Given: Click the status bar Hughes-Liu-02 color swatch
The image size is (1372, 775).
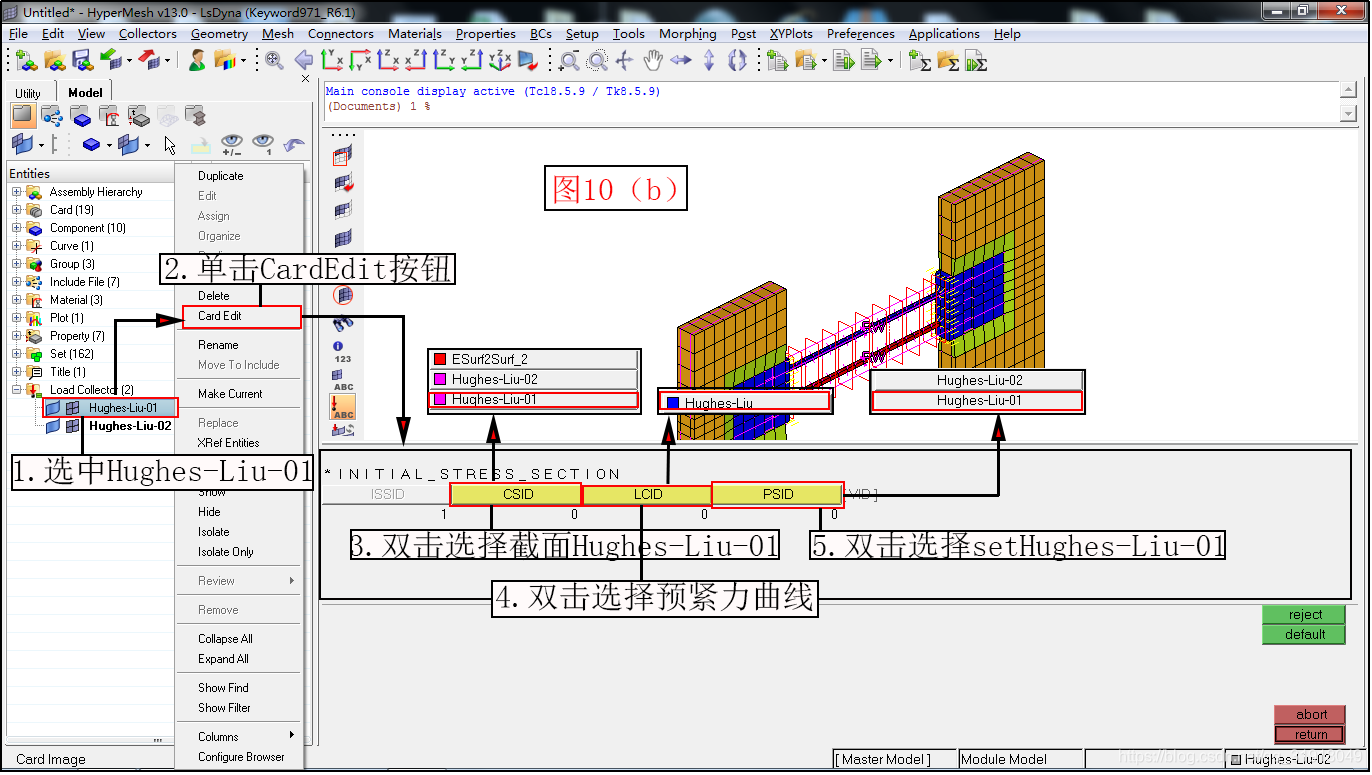Looking at the screenshot, I should 1236,760.
